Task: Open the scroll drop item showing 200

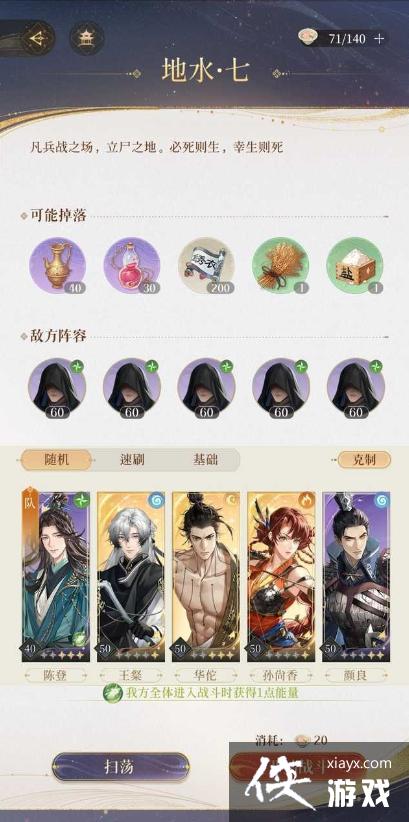Action: pos(207,265)
